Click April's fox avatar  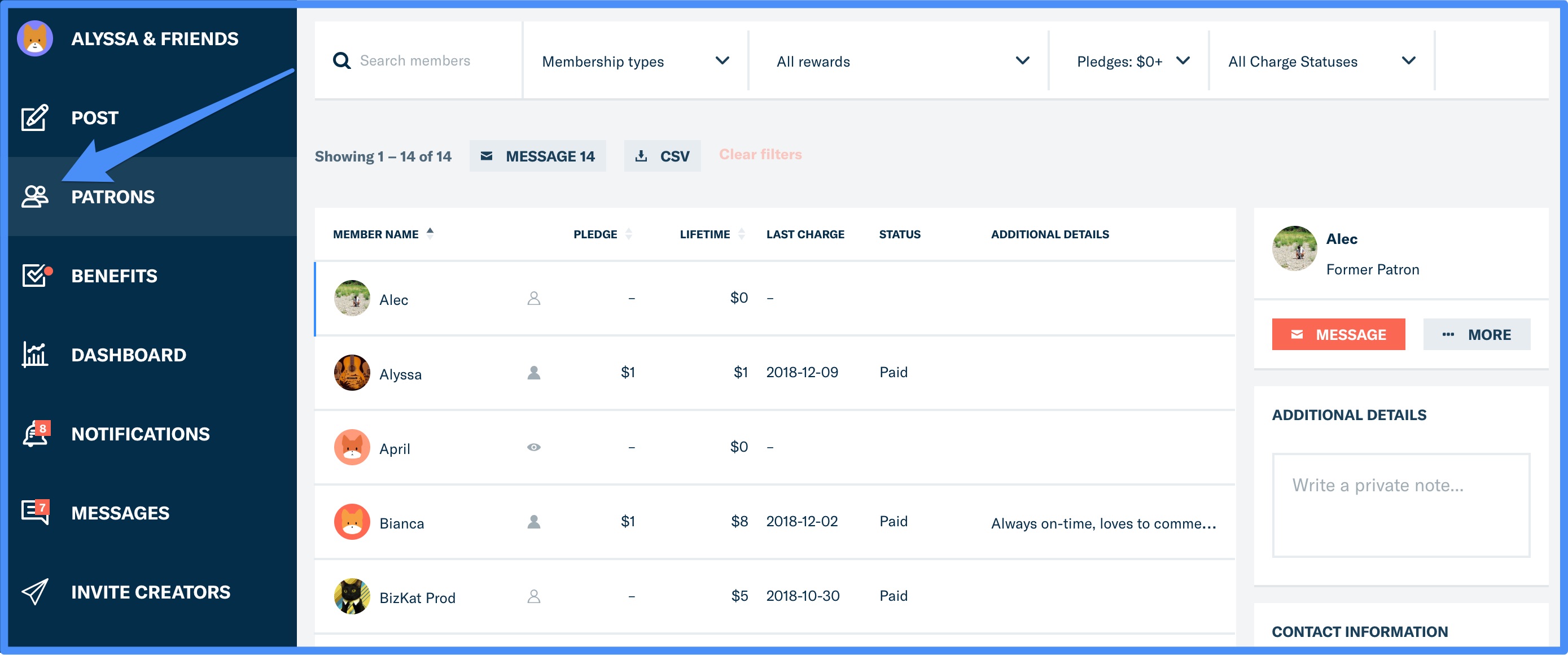352,447
